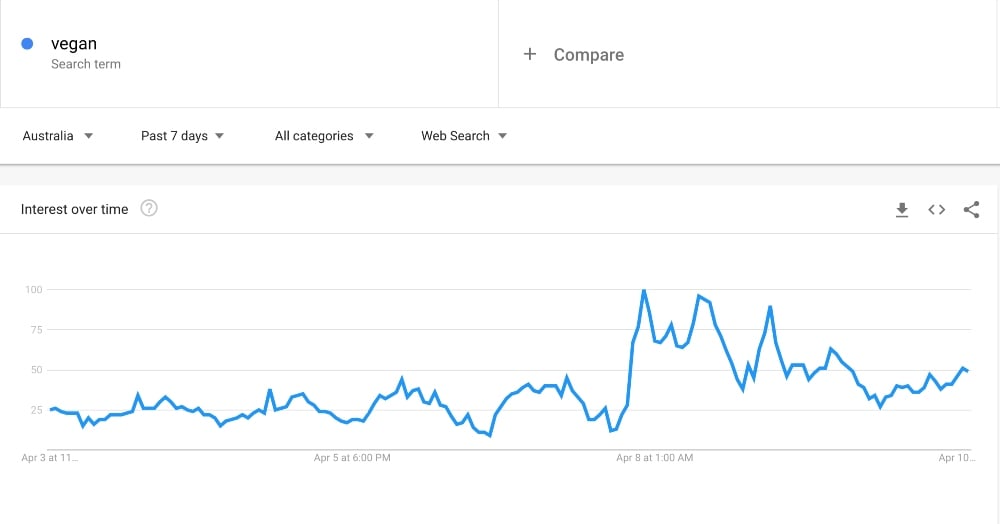Open the help question mark icon
The width and height of the screenshot is (1000, 524).
pos(149,208)
